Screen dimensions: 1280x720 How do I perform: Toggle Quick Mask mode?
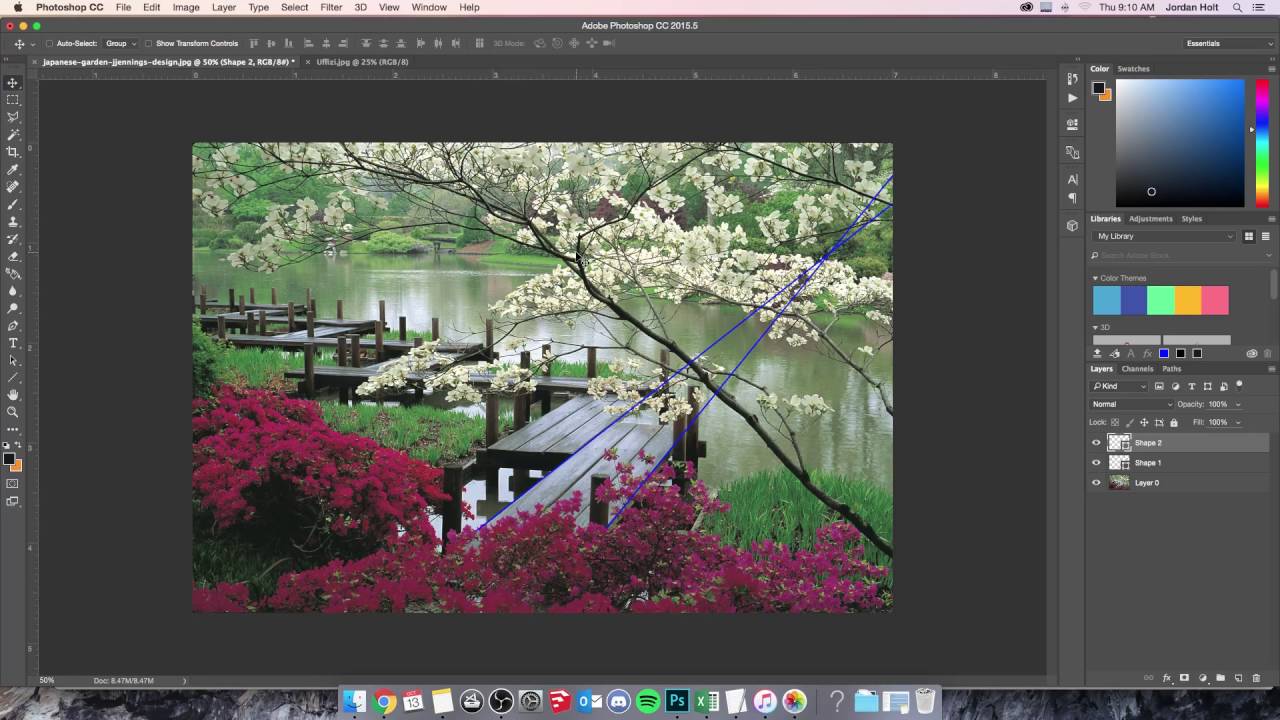tap(13, 484)
